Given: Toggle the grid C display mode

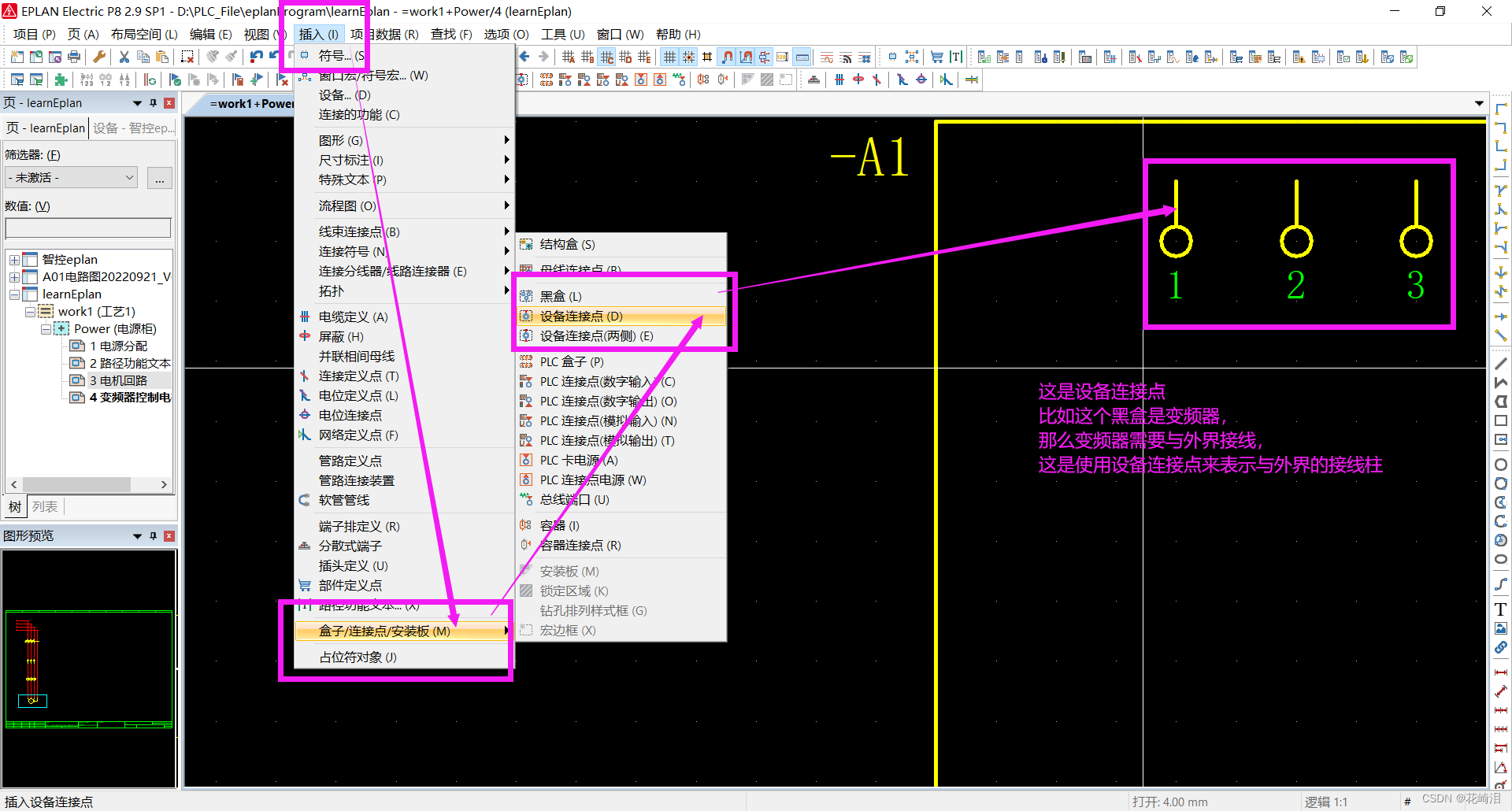Looking at the screenshot, I should point(606,56).
